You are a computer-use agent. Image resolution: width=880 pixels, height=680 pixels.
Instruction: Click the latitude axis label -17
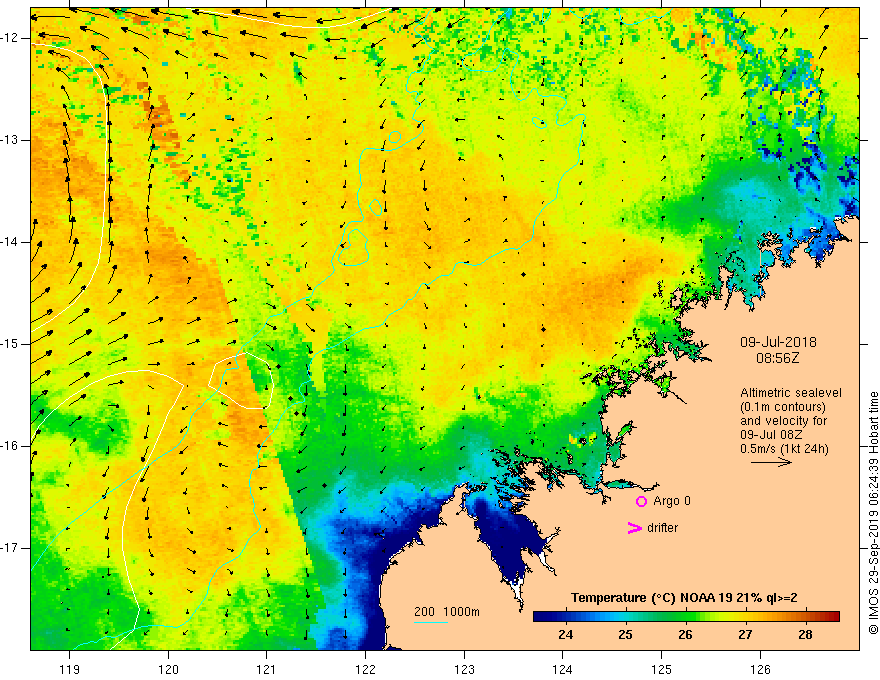click(x=10, y=548)
